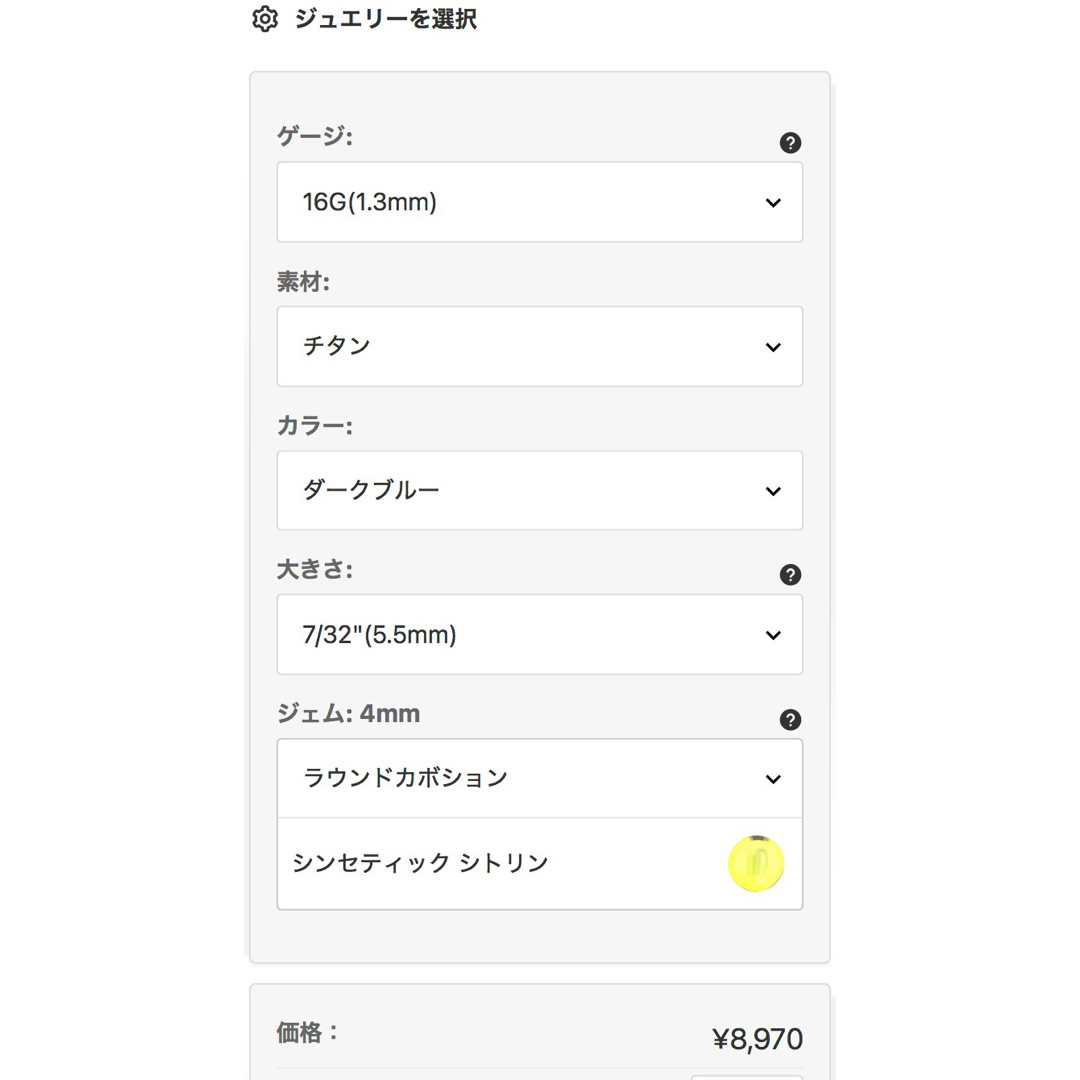Click the chevron arrow in the ダークブルー field
This screenshot has width=1080, height=1080.
point(773,491)
